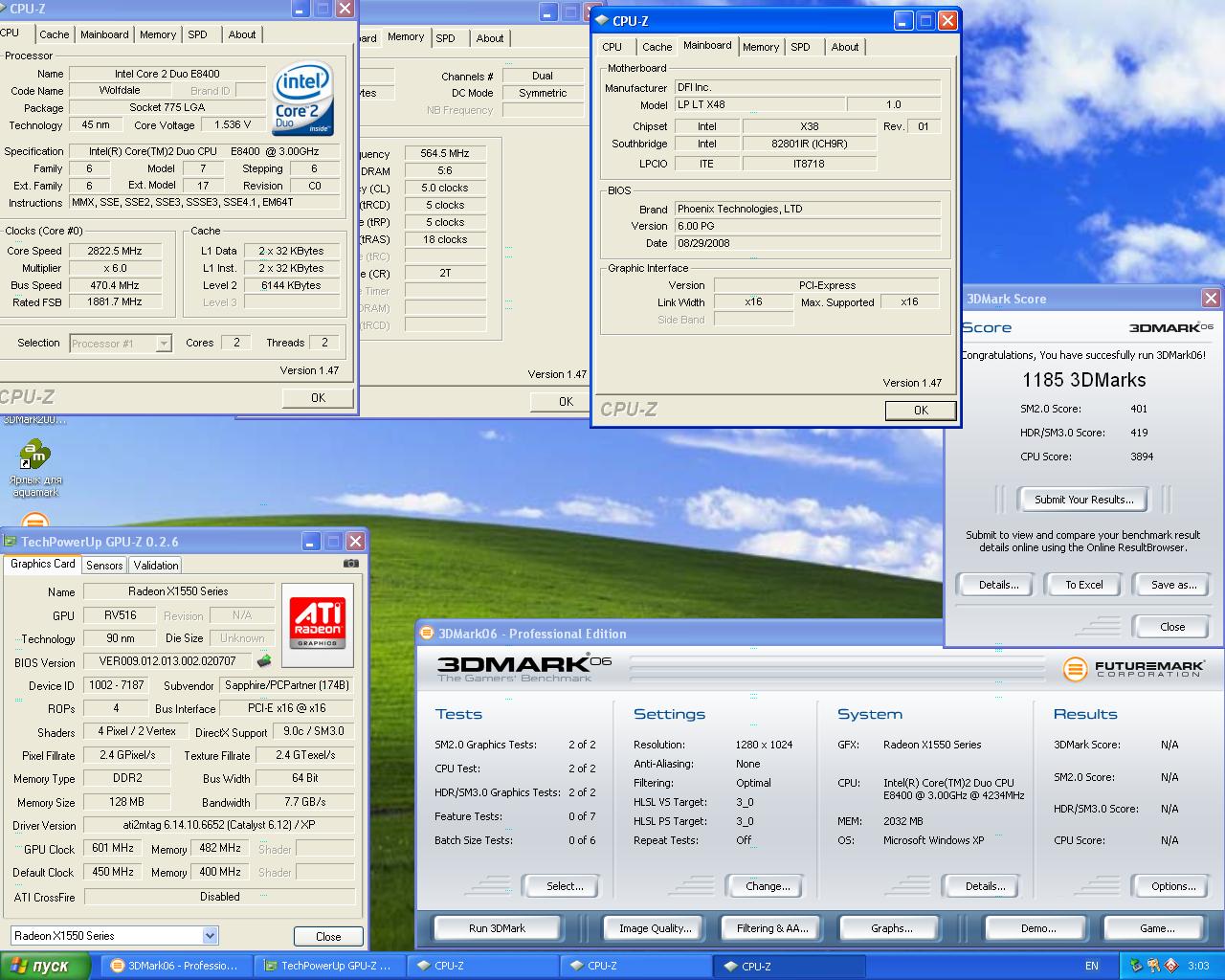Open Image Quality settings

(x=656, y=928)
